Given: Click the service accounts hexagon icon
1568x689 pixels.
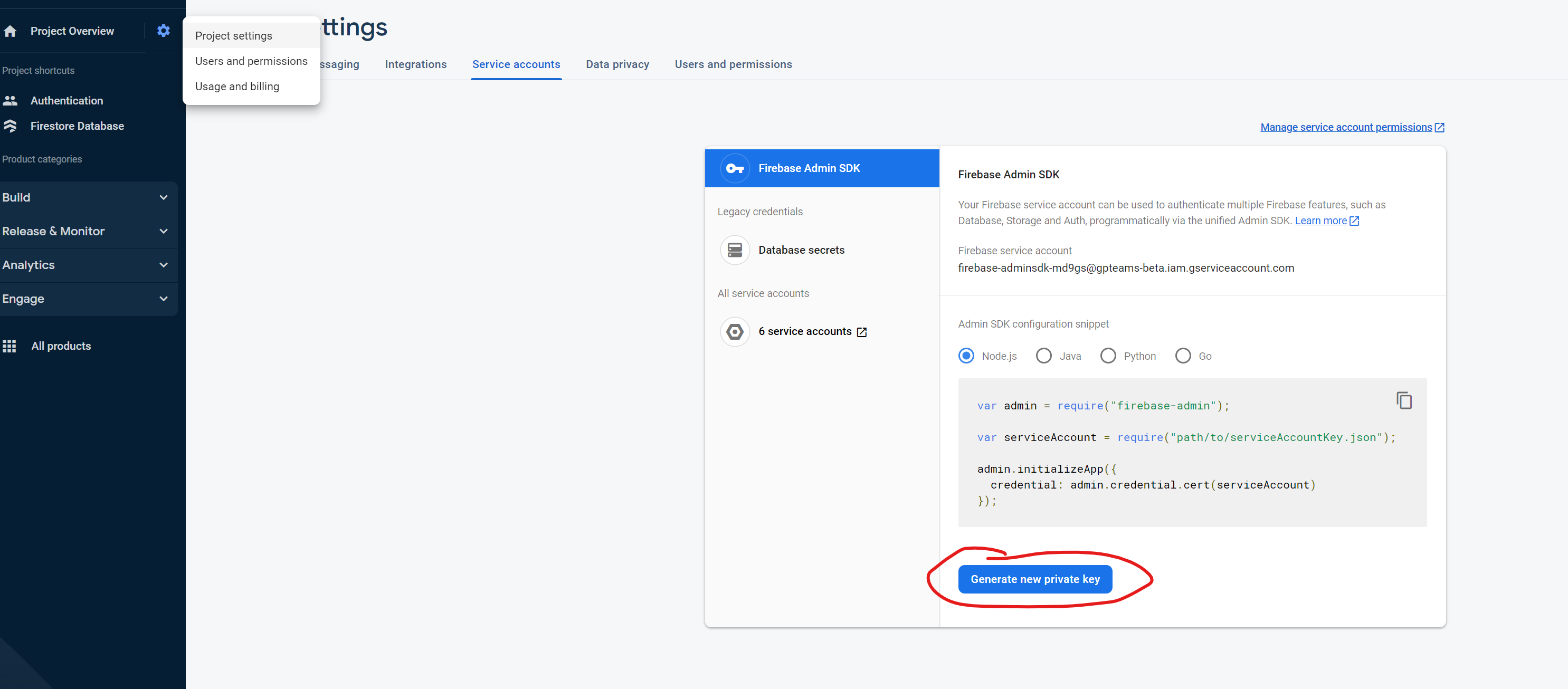Looking at the screenshot, I should pos(735,332).
